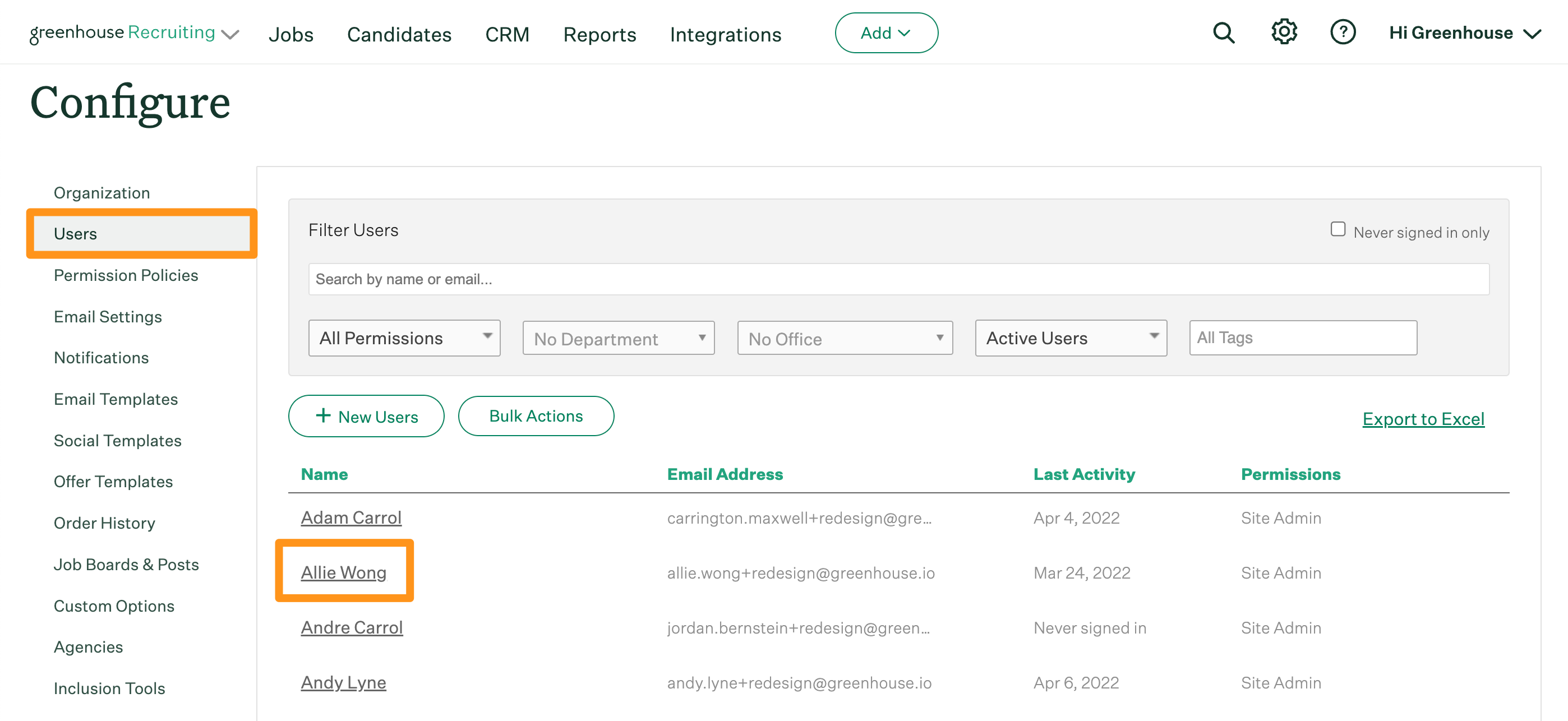This screenshot has height=721, width=1568.
Task: Select Permission Policies in the sidebar
Action: (x=126, y=275)
